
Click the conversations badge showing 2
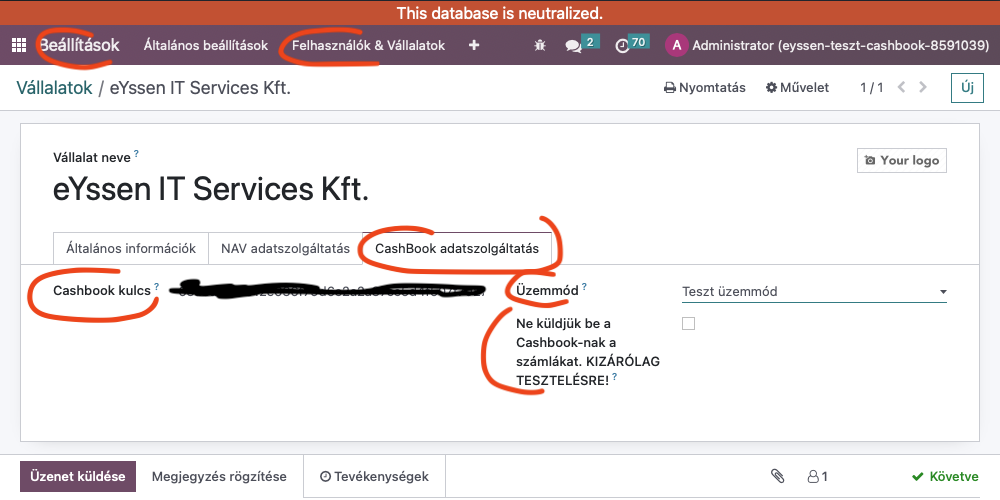[x=590, y=42]
